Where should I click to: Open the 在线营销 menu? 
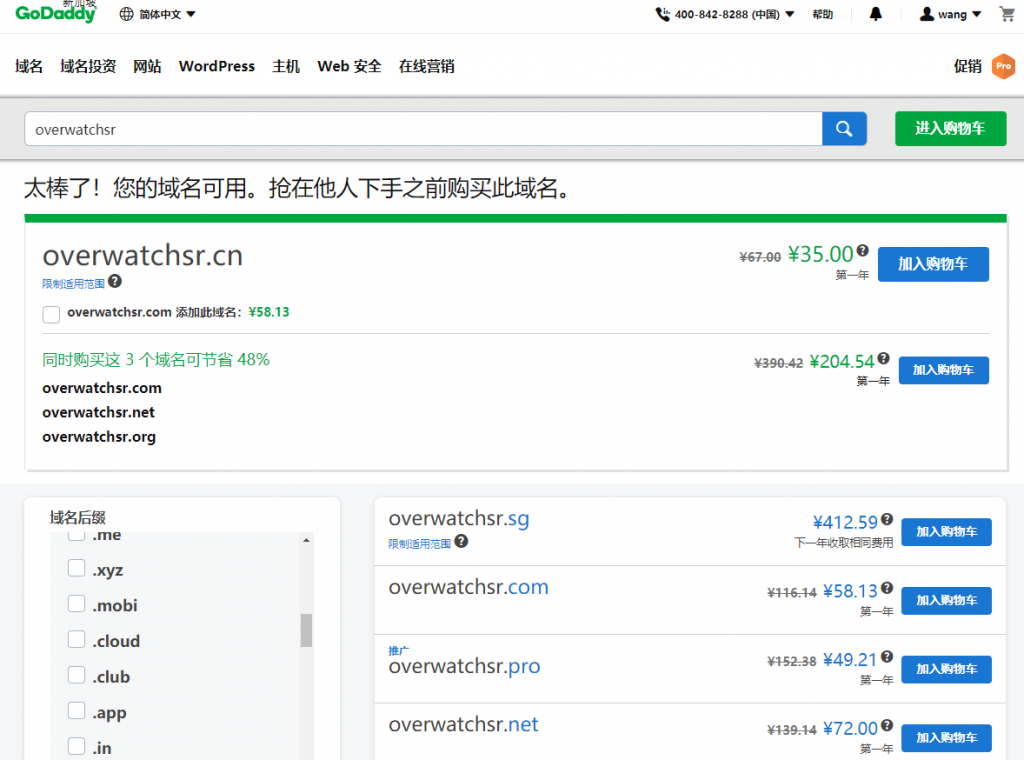click(426, 66)
